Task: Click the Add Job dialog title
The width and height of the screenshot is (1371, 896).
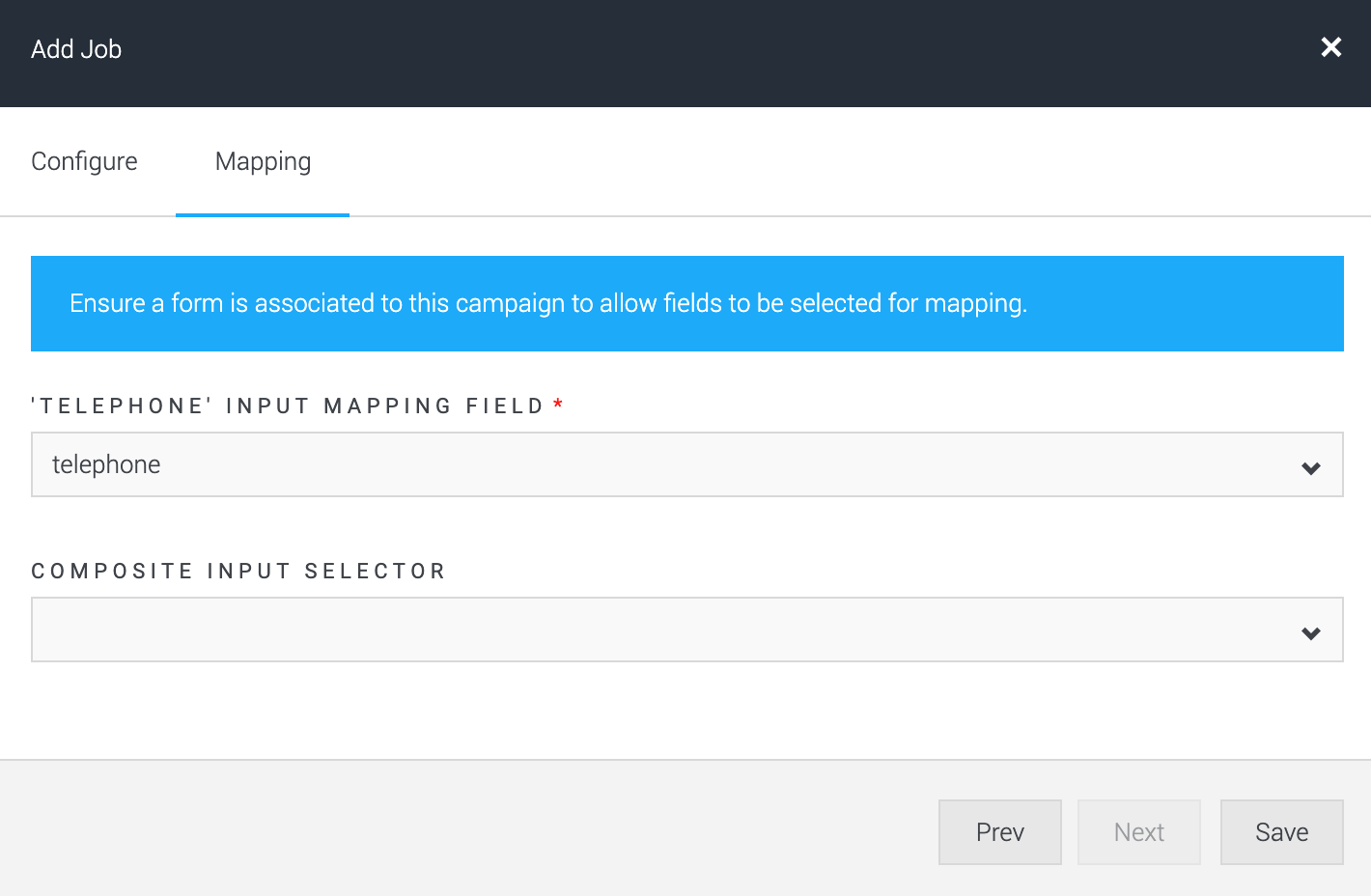Action: point(76,49)
